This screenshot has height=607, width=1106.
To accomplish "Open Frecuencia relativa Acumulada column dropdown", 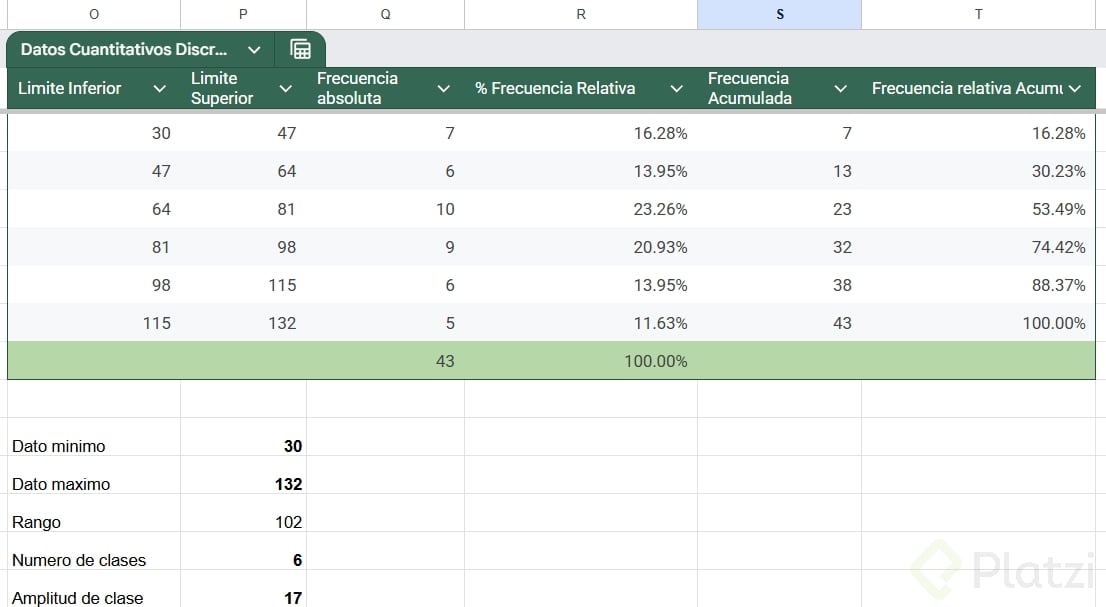I will pyautogui.click(x=1075, y=89).
